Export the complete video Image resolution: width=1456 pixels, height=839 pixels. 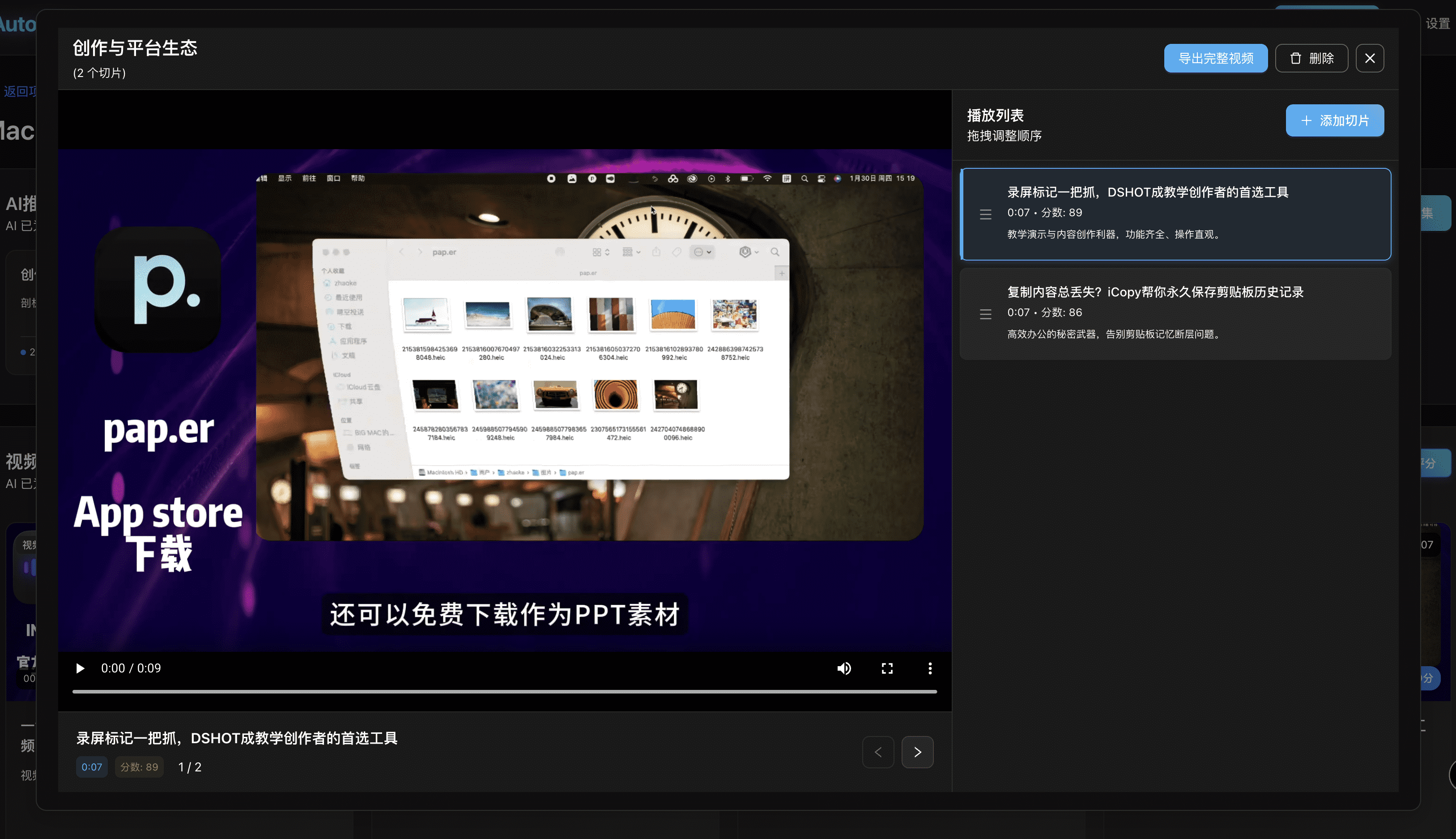pos(1215,58)
